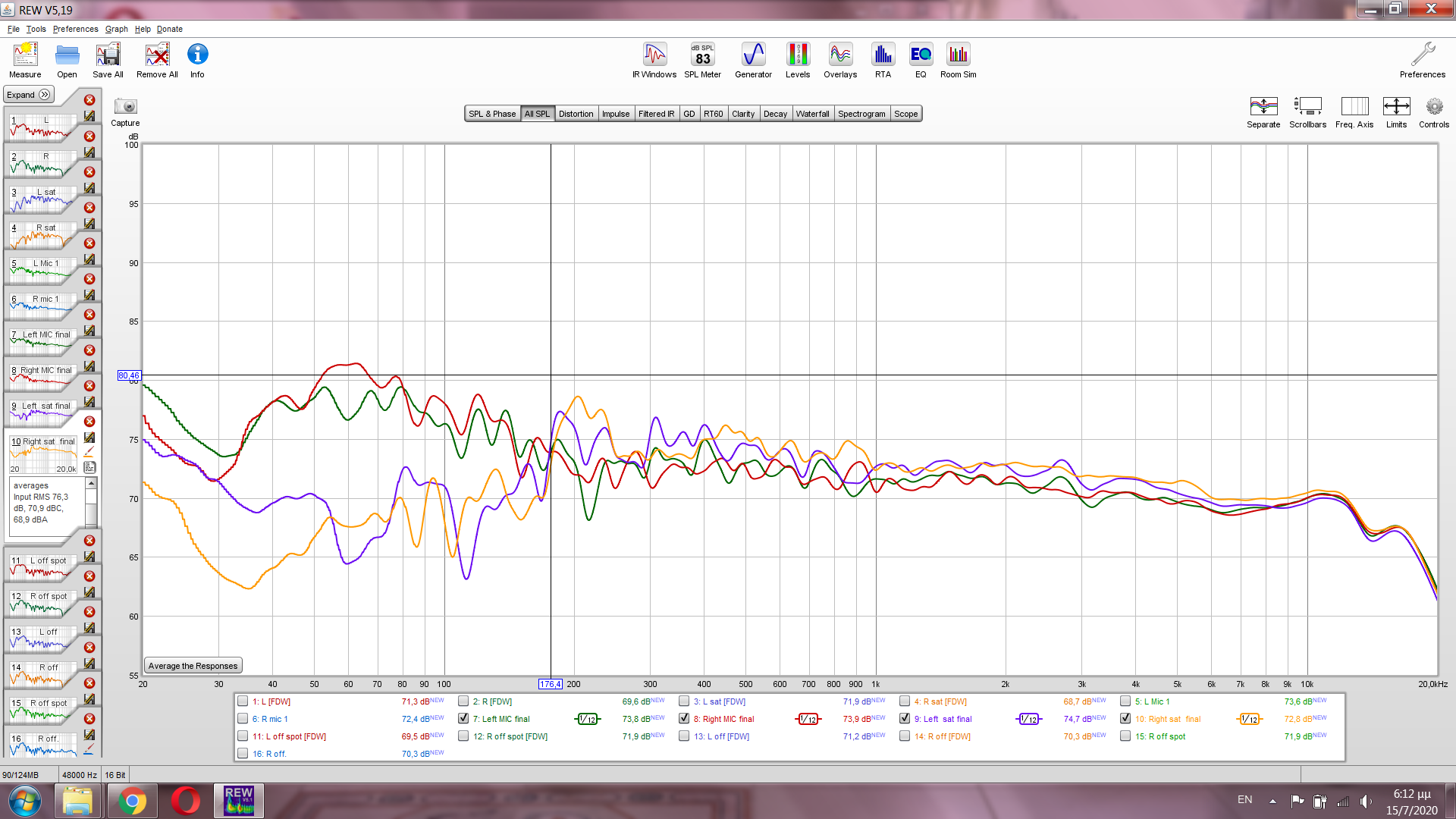This screenshot has height=819, width=1456.
Task: Click Average the Responses button
Action: (x=193, y=666)
